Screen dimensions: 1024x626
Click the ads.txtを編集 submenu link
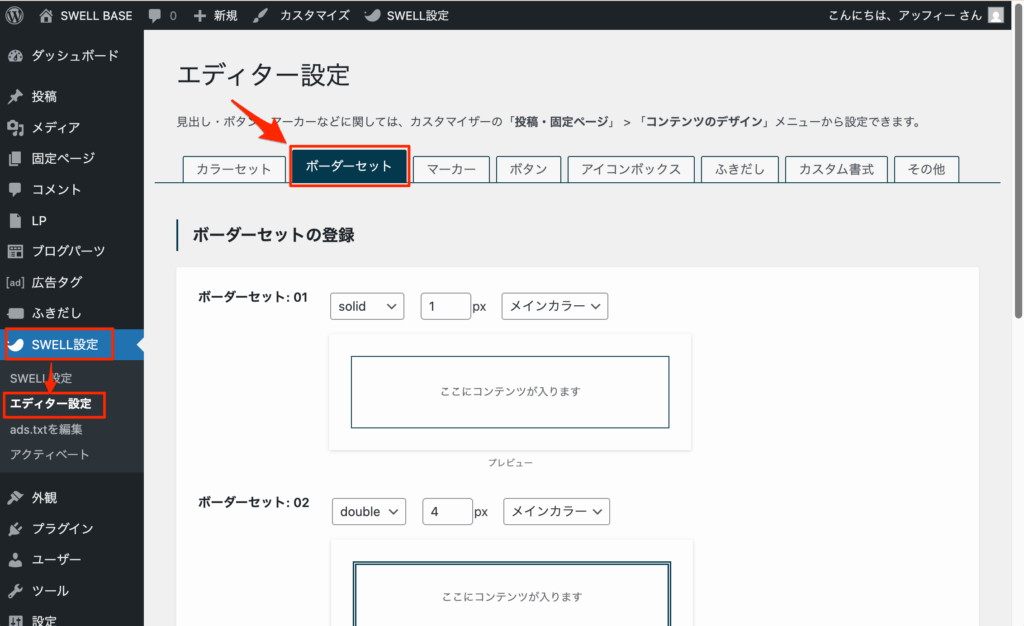click(46, 430)
